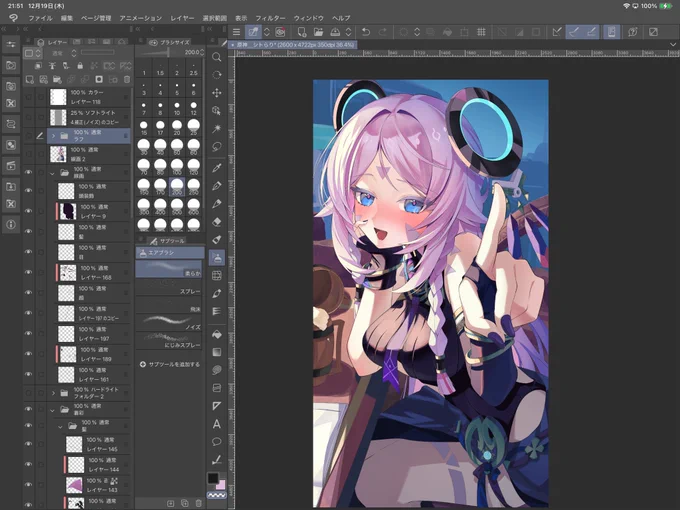Open the ウィンドウ menu
The height and width of the screenshot is (510, 680).
click(x=309, y=18)
